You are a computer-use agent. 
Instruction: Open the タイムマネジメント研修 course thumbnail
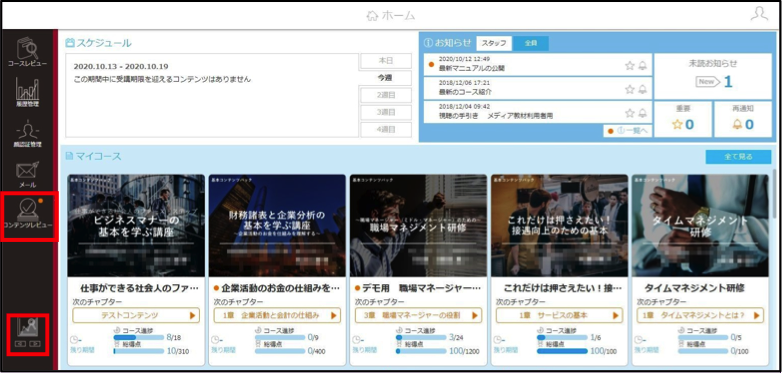(x=700, y=225)
